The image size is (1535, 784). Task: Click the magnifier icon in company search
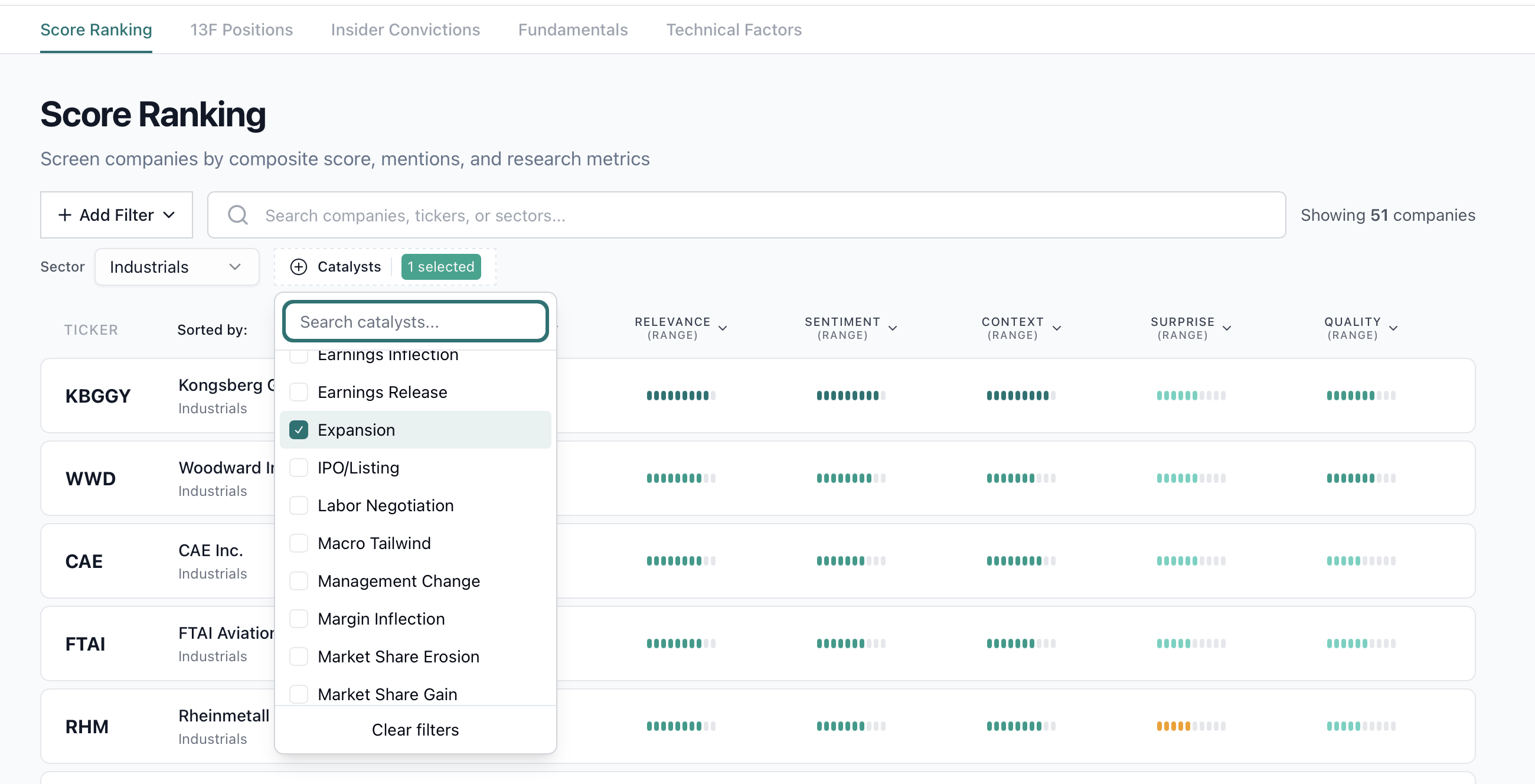238,215
